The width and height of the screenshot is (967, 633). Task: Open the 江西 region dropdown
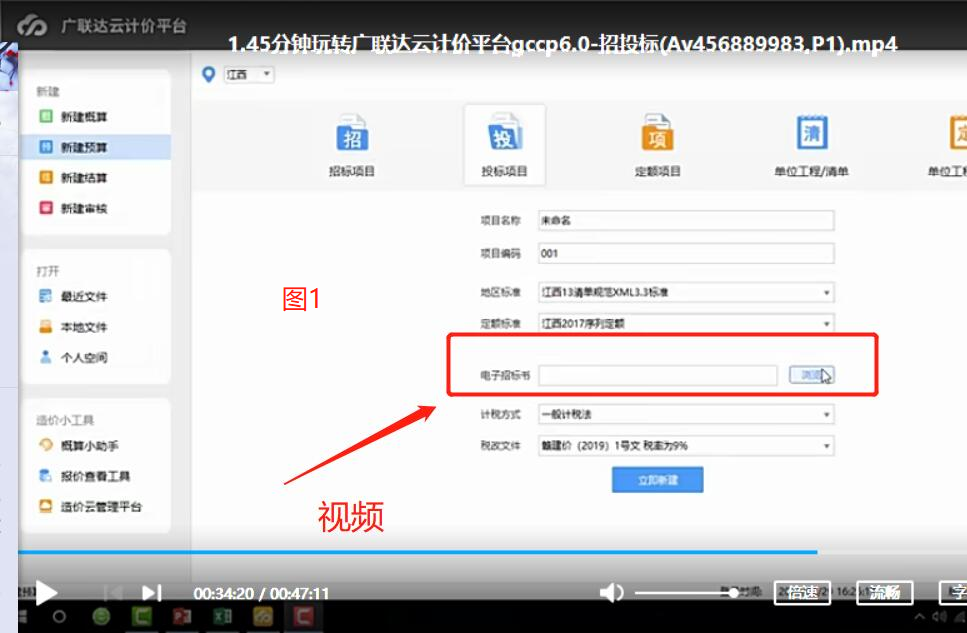click(x=249, y=75)
